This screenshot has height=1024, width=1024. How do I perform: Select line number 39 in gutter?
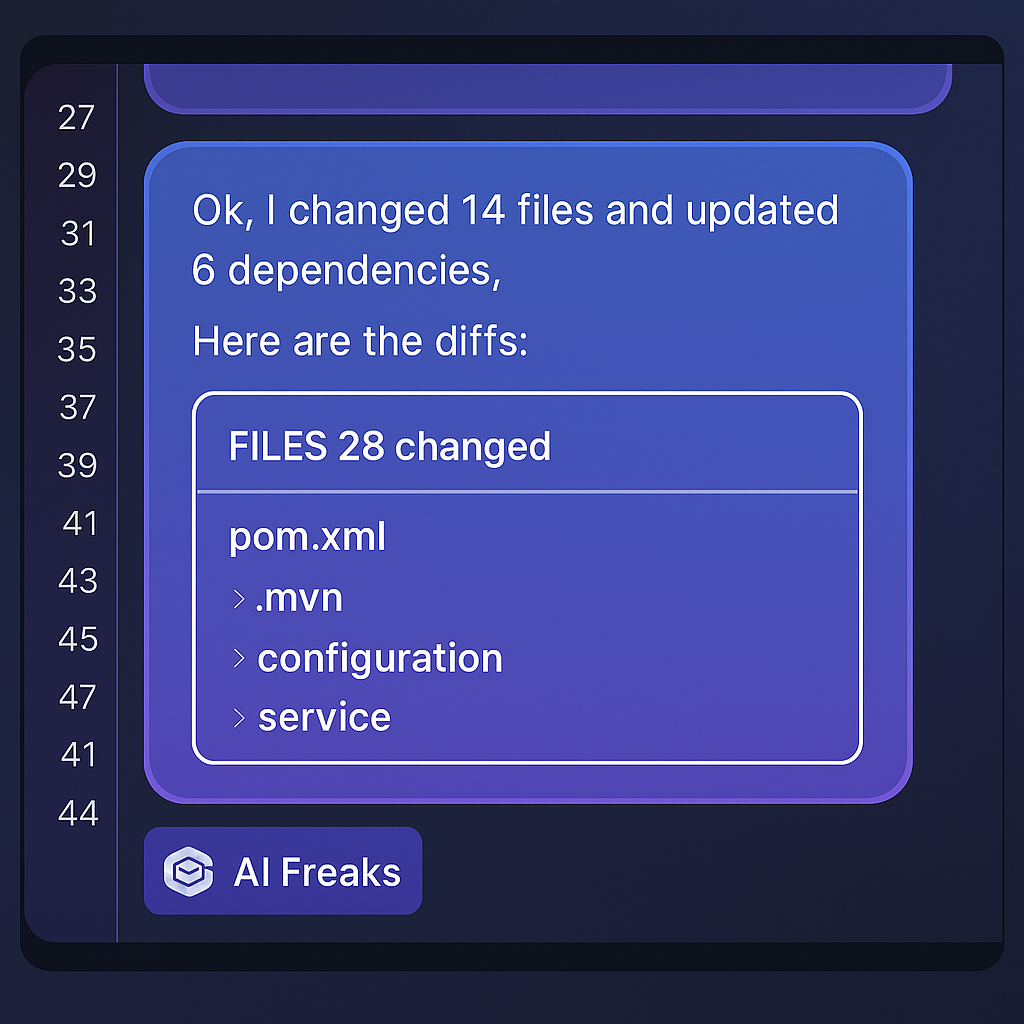[x=76, y=465]
